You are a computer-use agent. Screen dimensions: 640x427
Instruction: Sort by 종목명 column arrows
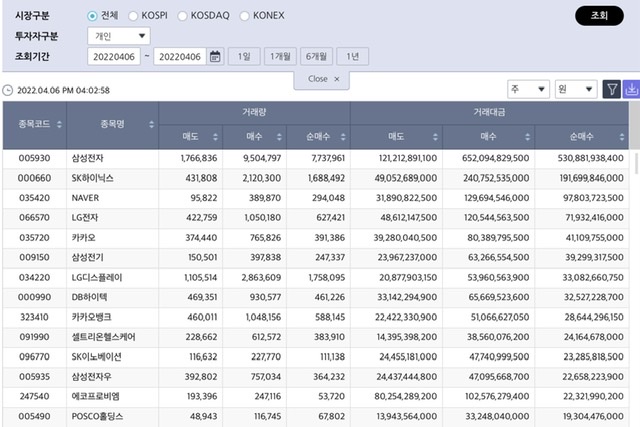[151, 125]
